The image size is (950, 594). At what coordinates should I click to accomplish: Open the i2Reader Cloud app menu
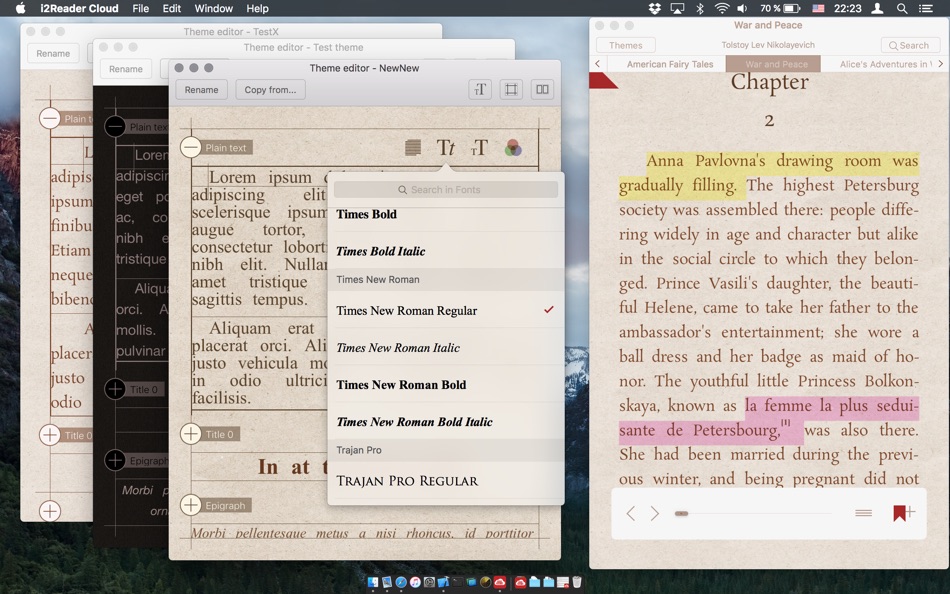point(79,8)
